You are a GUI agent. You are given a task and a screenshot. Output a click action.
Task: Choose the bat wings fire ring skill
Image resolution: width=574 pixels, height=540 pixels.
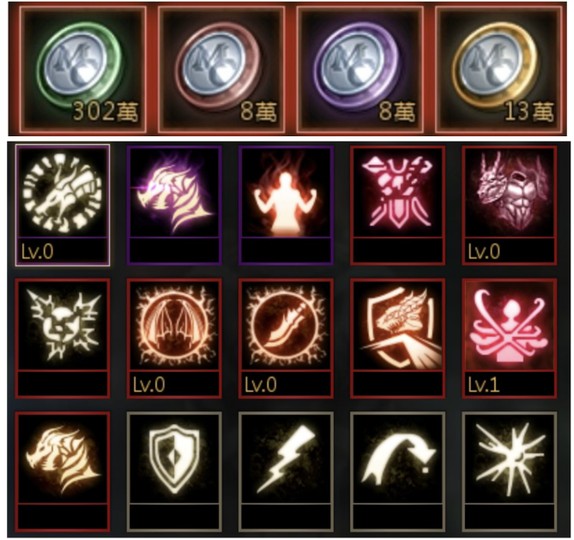pos(174,338)
